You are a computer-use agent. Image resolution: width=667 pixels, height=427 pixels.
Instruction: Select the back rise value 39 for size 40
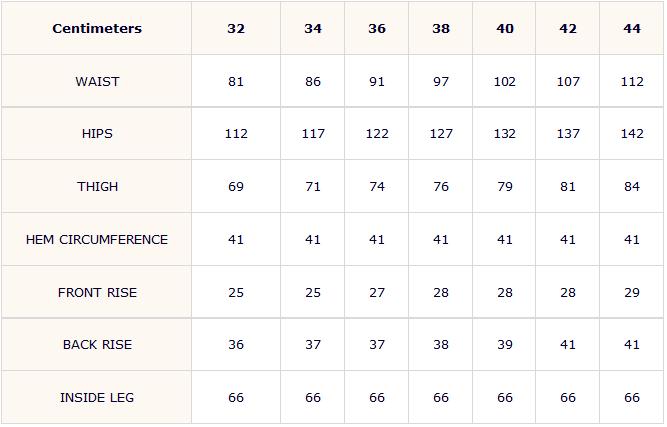pos(505,345)
